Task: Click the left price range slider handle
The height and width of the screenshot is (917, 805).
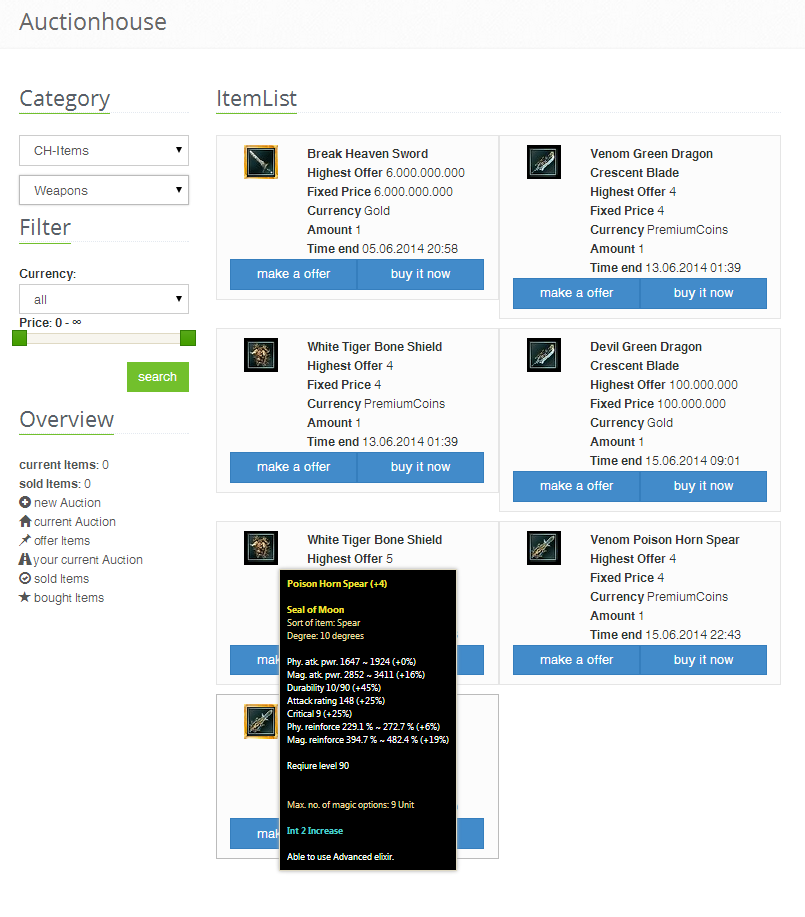Action: tap(19, 338)
